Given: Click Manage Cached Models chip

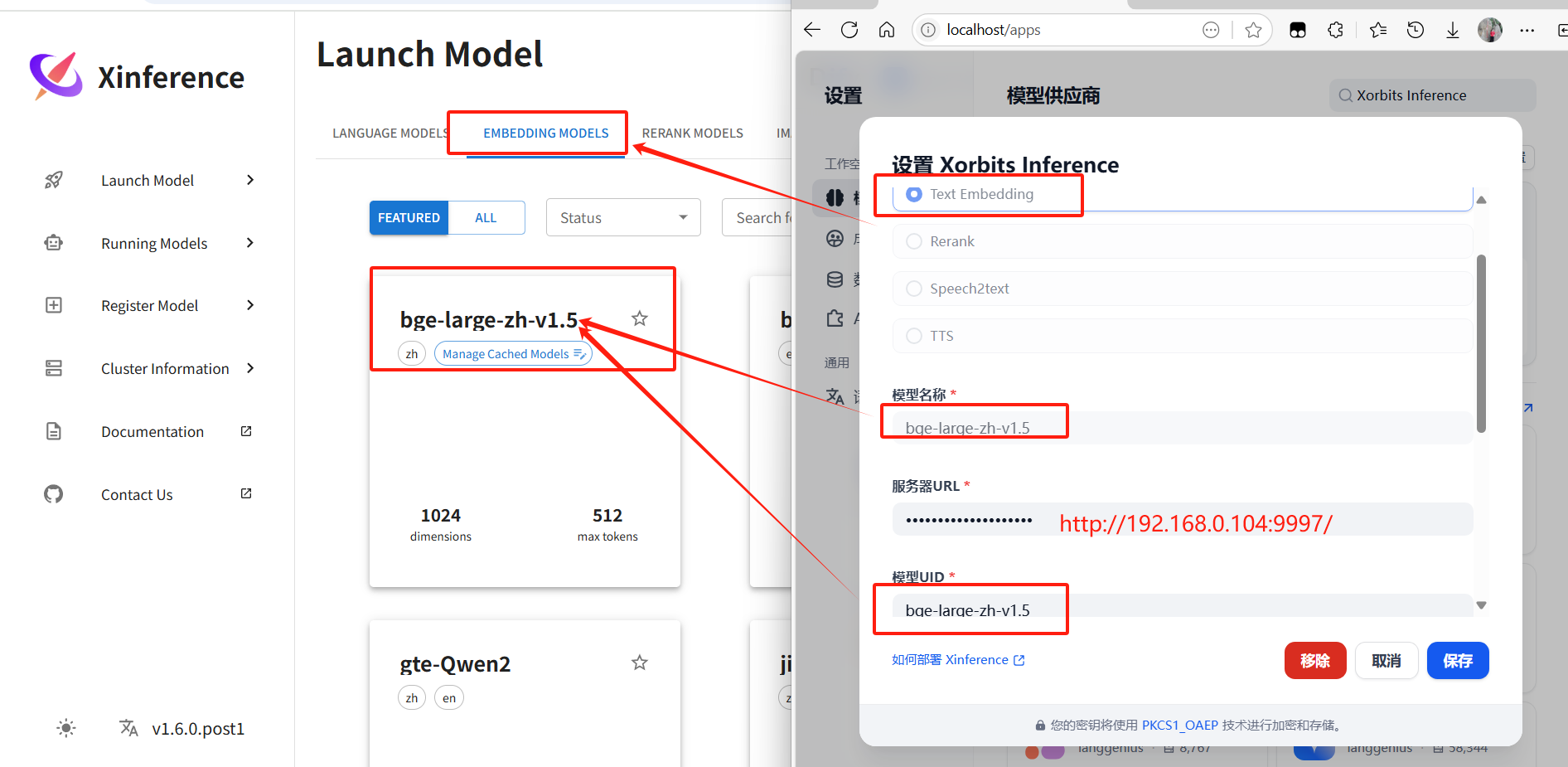Looking at the screenshot, I should (x=513, y=354).
